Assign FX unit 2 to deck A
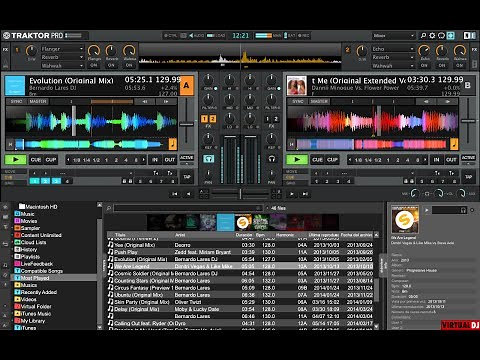The width and height of the screenshot is (480, 360). [x=212, y=119]
